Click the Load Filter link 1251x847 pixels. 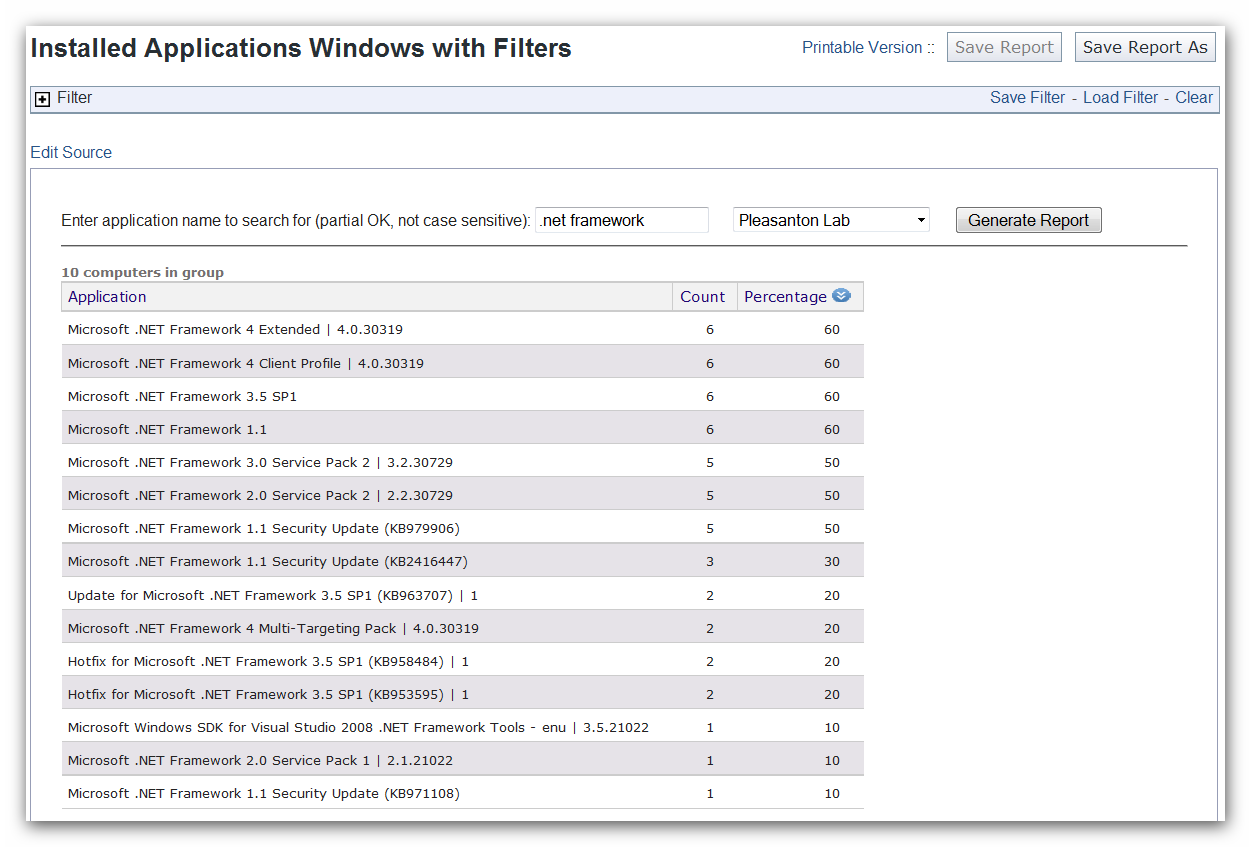point(1120,97)
